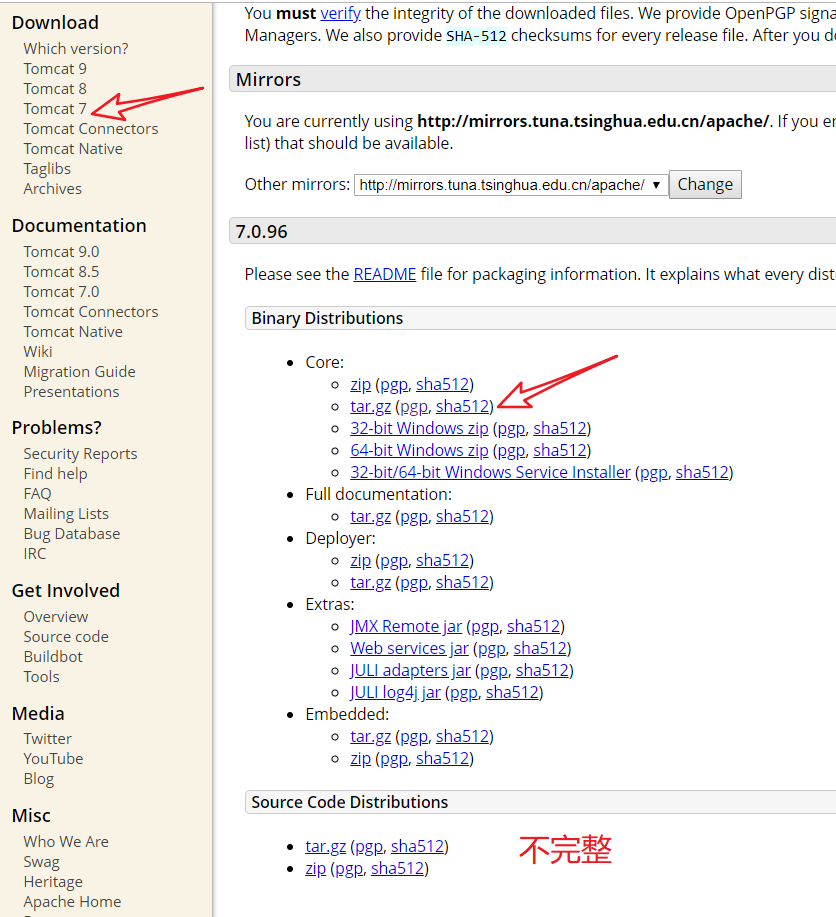
Task: Open pgp signature for Core zip
Action: [x=394, y=385]
